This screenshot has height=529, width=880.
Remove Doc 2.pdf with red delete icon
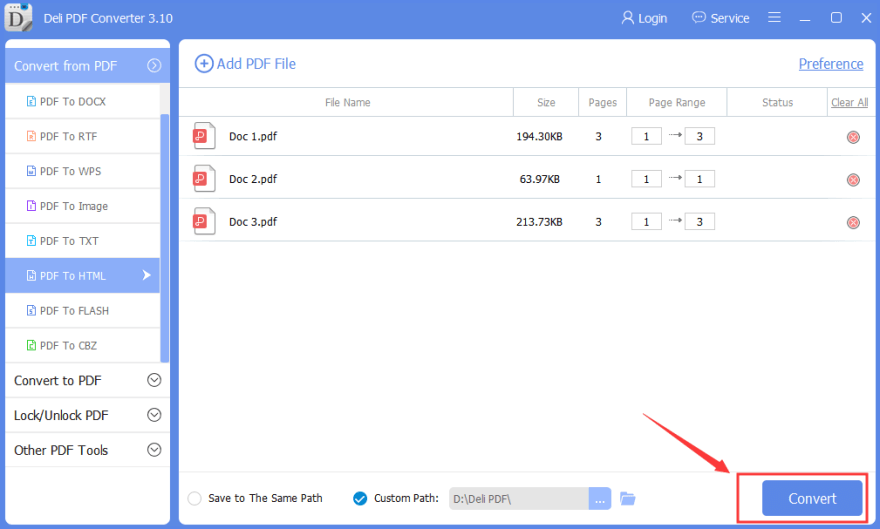tap(853, 180)
